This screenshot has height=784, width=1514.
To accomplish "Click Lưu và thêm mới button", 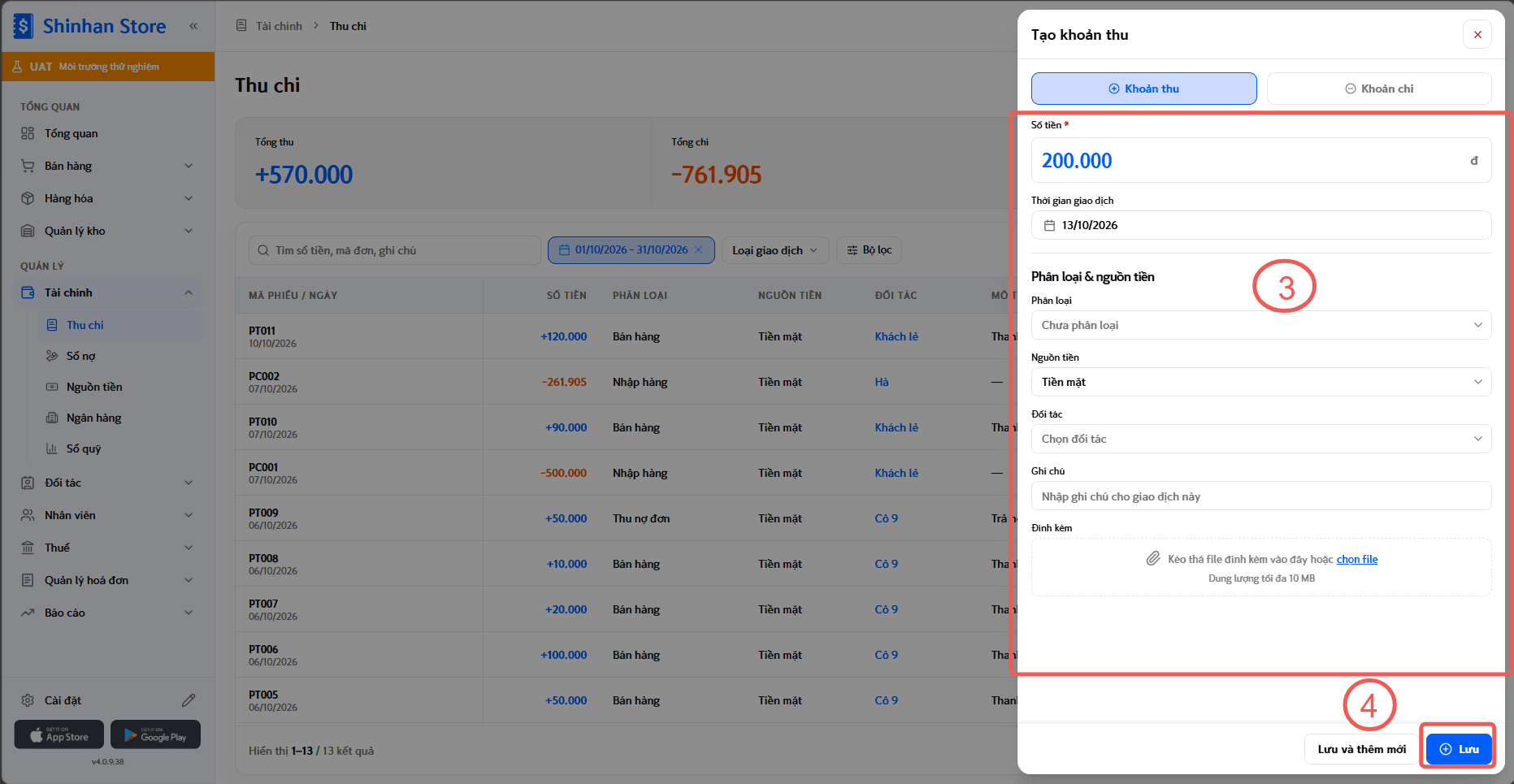I will 1361,749.
